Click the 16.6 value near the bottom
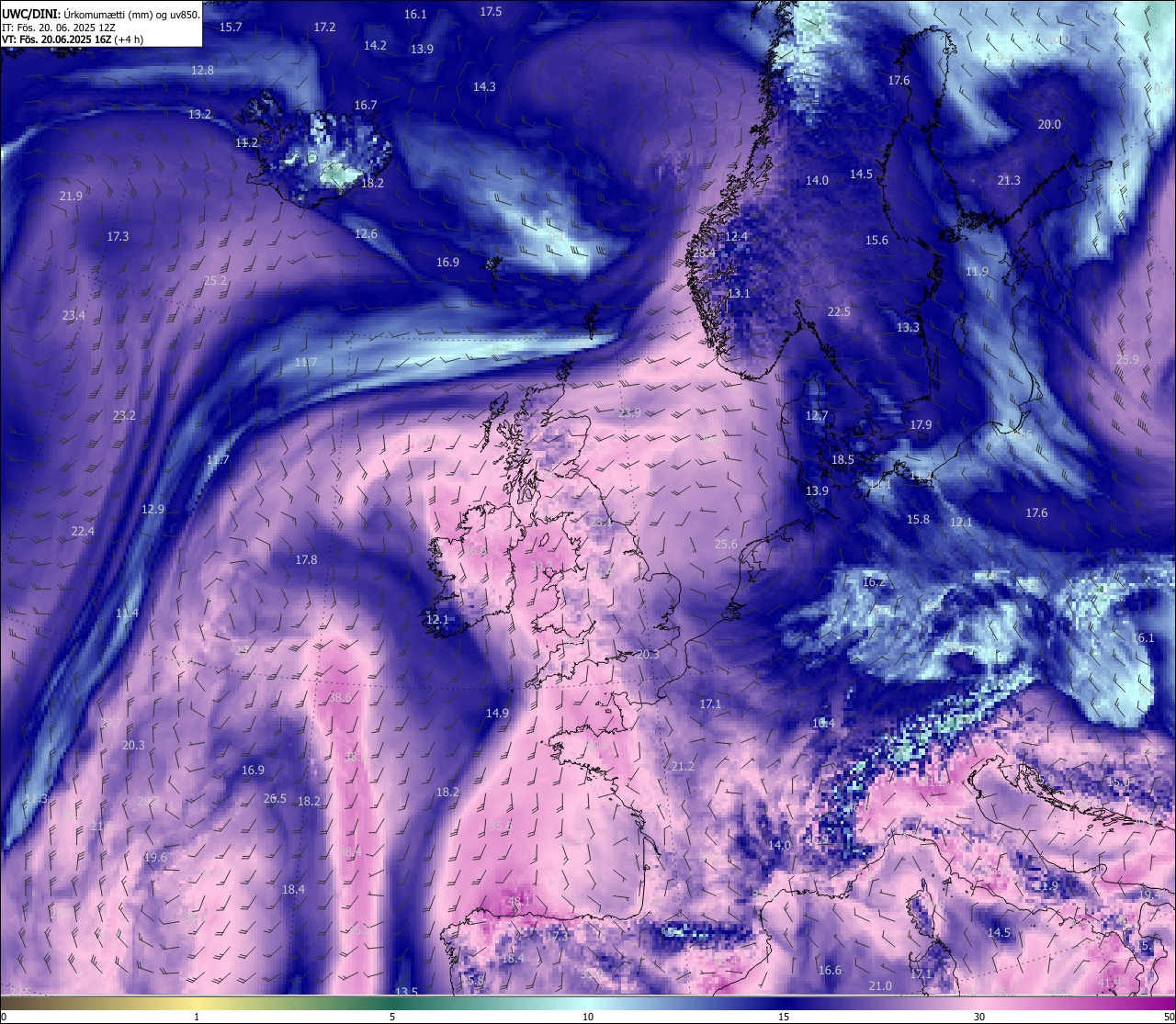Image resolution: width=1176 pixels, height=1024 pixels. (x=830, y=971)
